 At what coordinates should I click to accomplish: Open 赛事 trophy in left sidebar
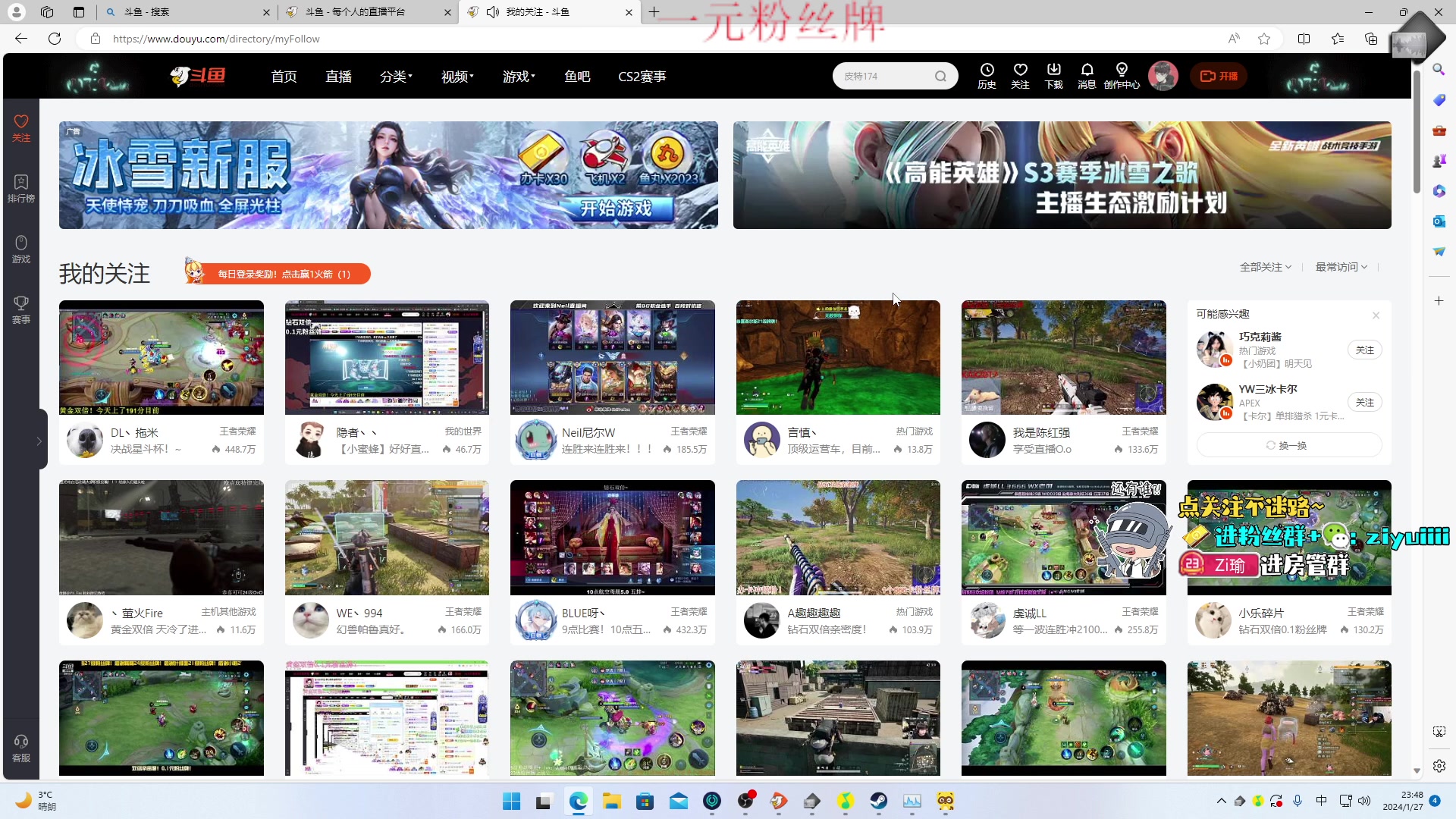pos(21,310)
